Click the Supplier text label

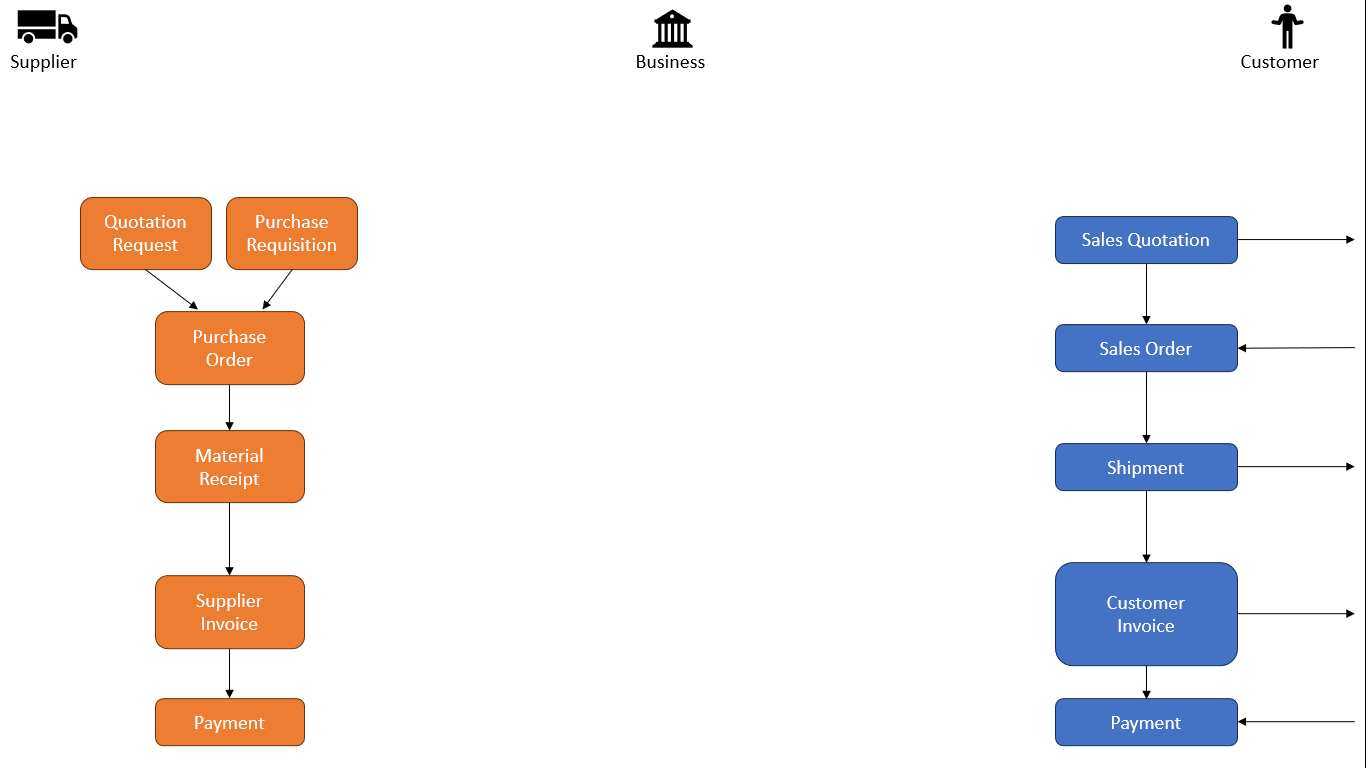coord(43,62)
